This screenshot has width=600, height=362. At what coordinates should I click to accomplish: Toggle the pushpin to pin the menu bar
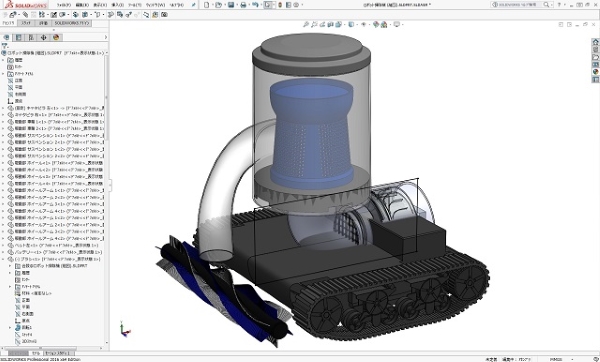[x=194, y=5]
